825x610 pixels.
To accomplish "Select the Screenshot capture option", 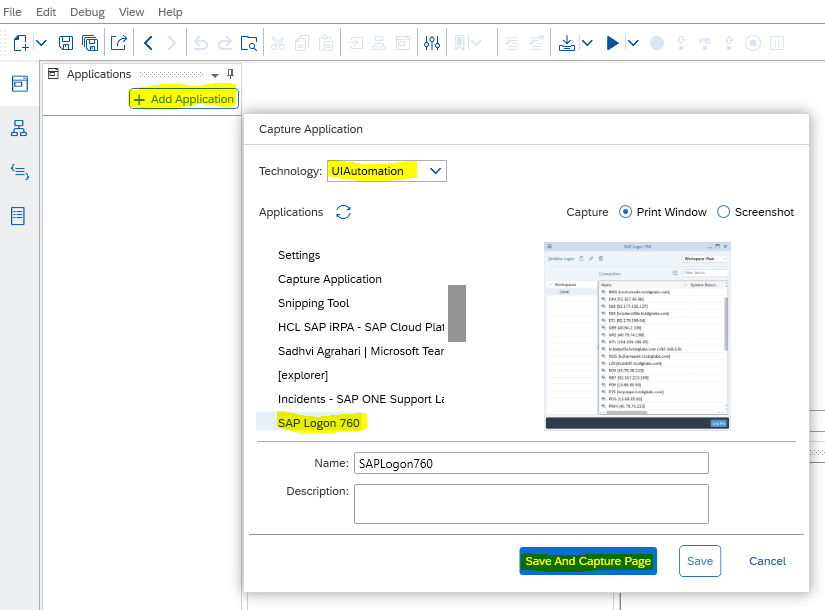I will click(x=723, y=212).
